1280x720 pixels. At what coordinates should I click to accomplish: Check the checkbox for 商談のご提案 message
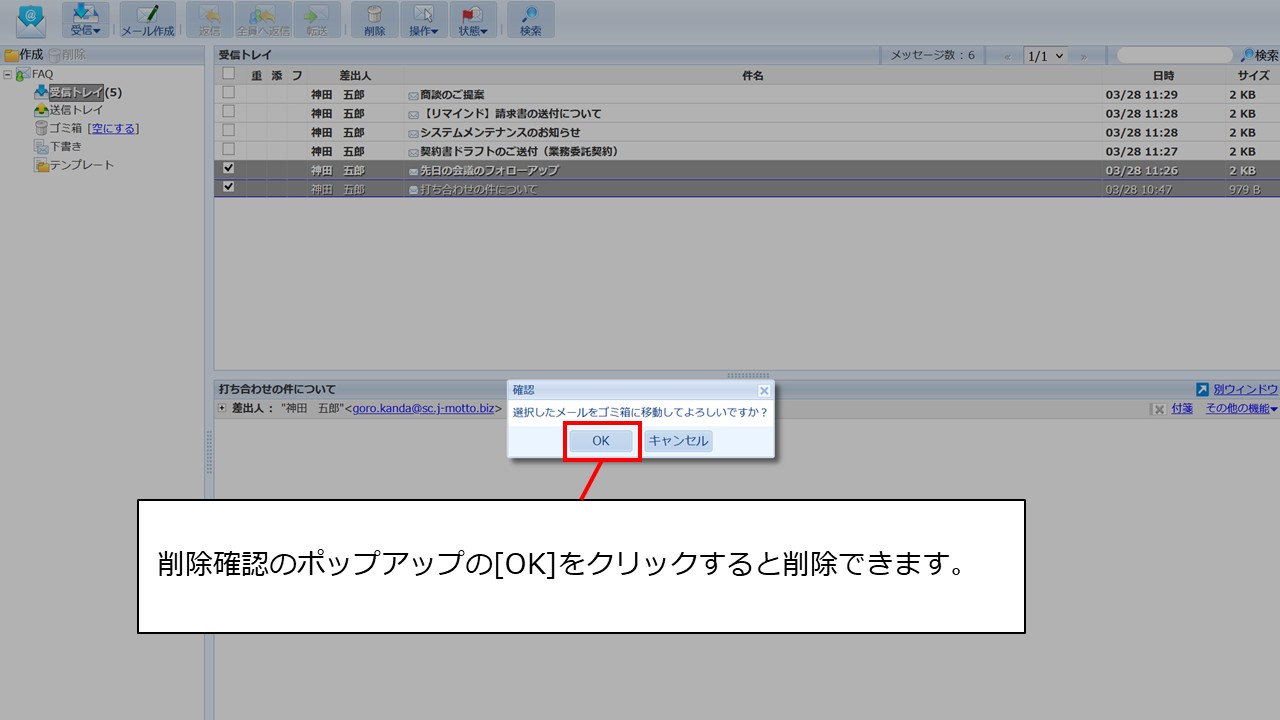click(x=228, y=94)
